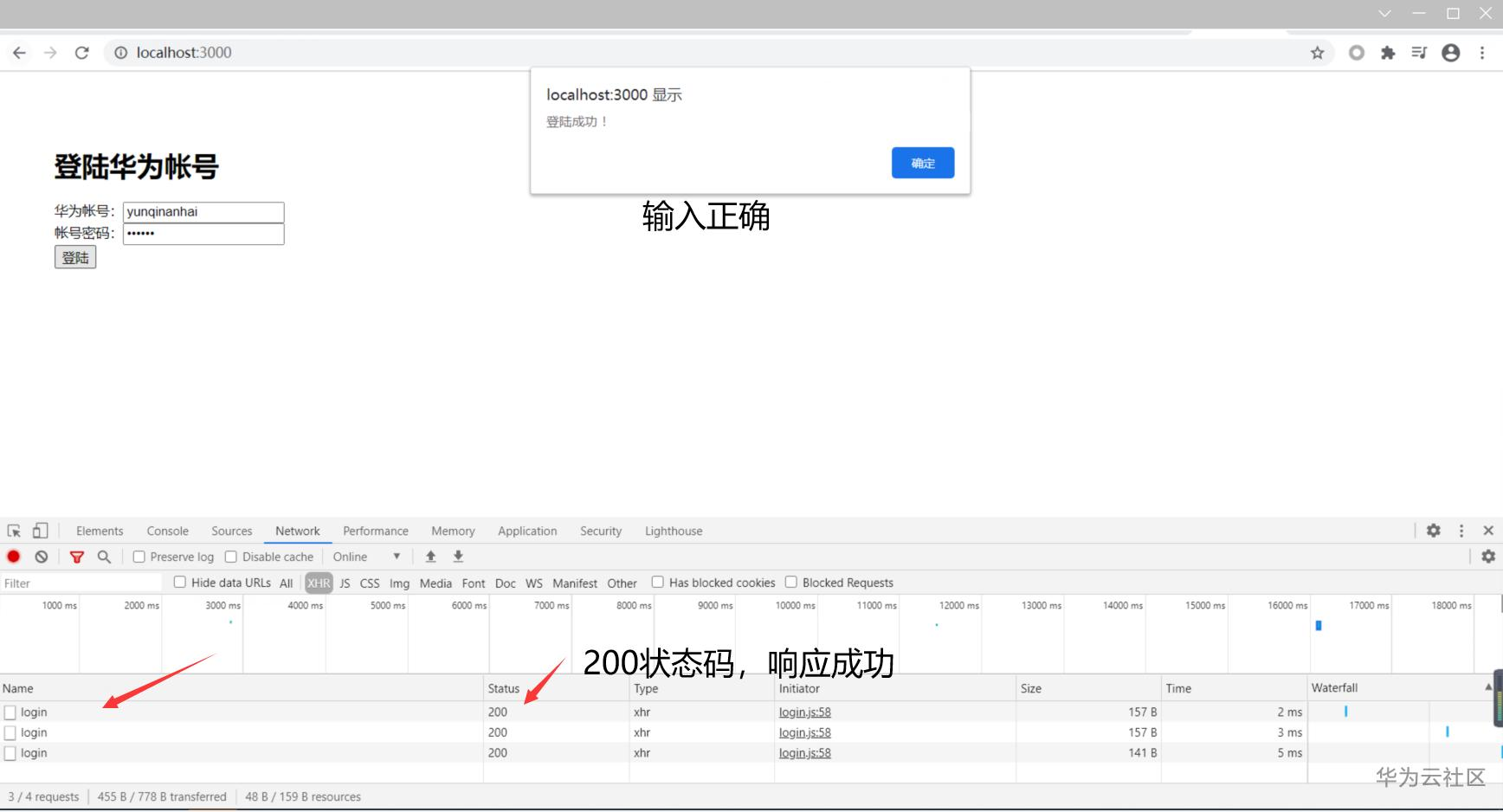Sort requests by the Waterfall column arrow
1503x812 pixels.
pyautogui.click(x=1488, y=687)
